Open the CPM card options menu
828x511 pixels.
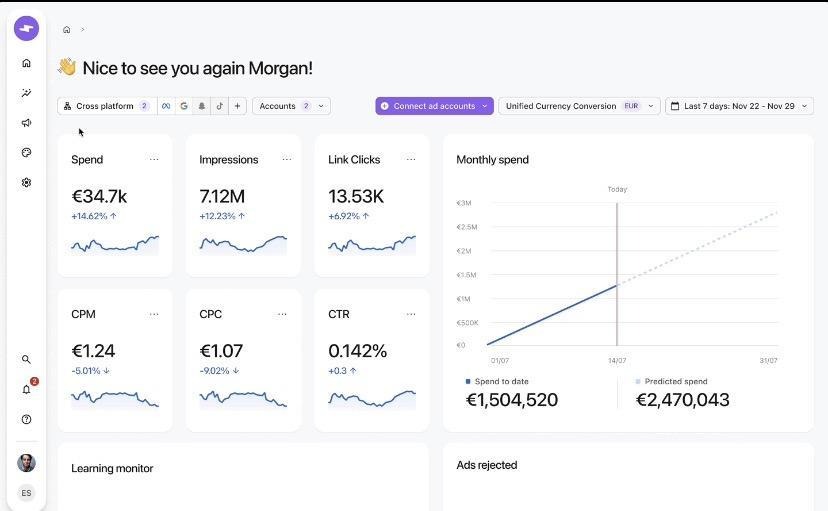154,314
